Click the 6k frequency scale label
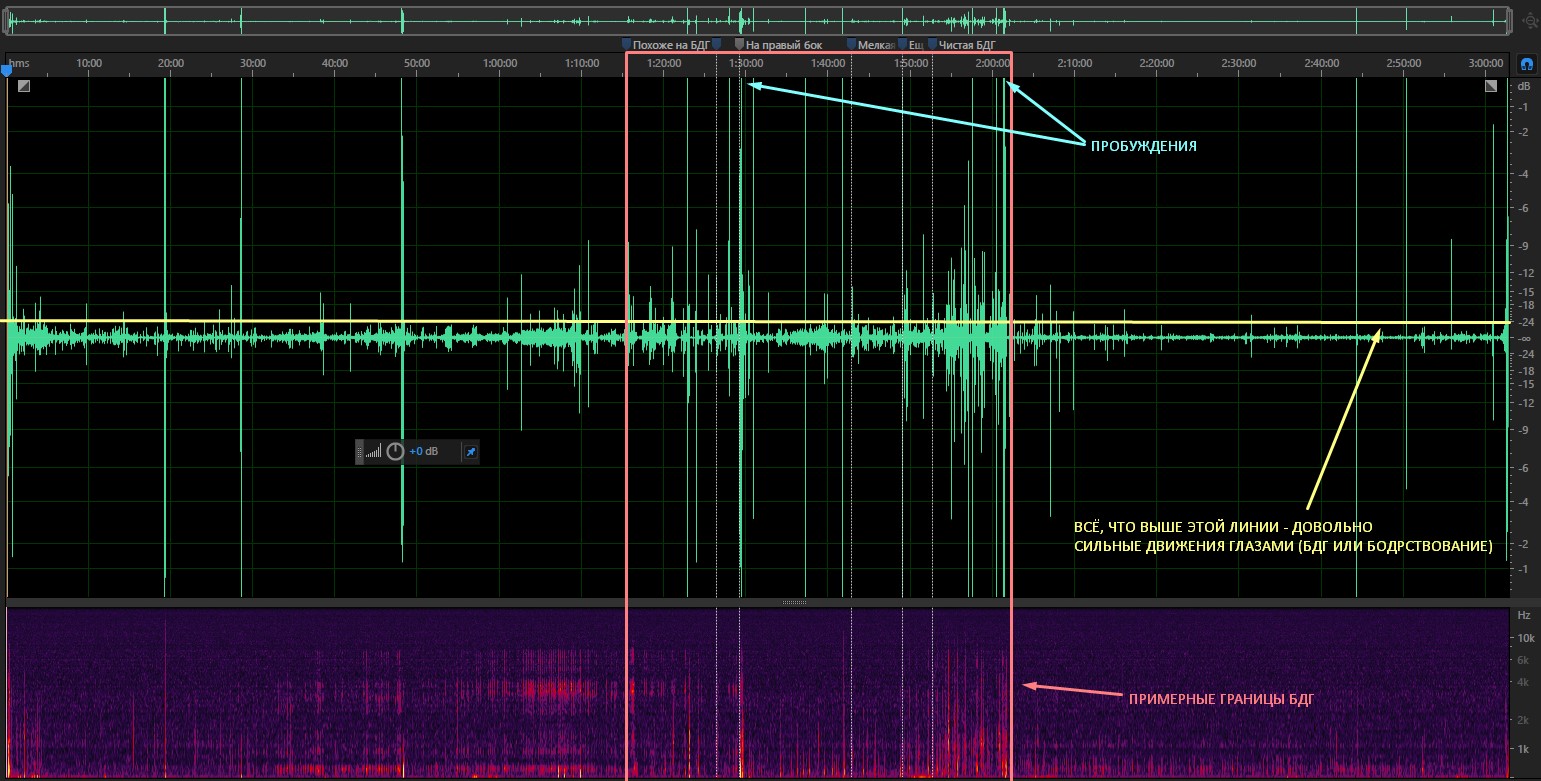The width and height of the screenshot is (1541, 781). pyautogui.click(x=1523, y=660)
